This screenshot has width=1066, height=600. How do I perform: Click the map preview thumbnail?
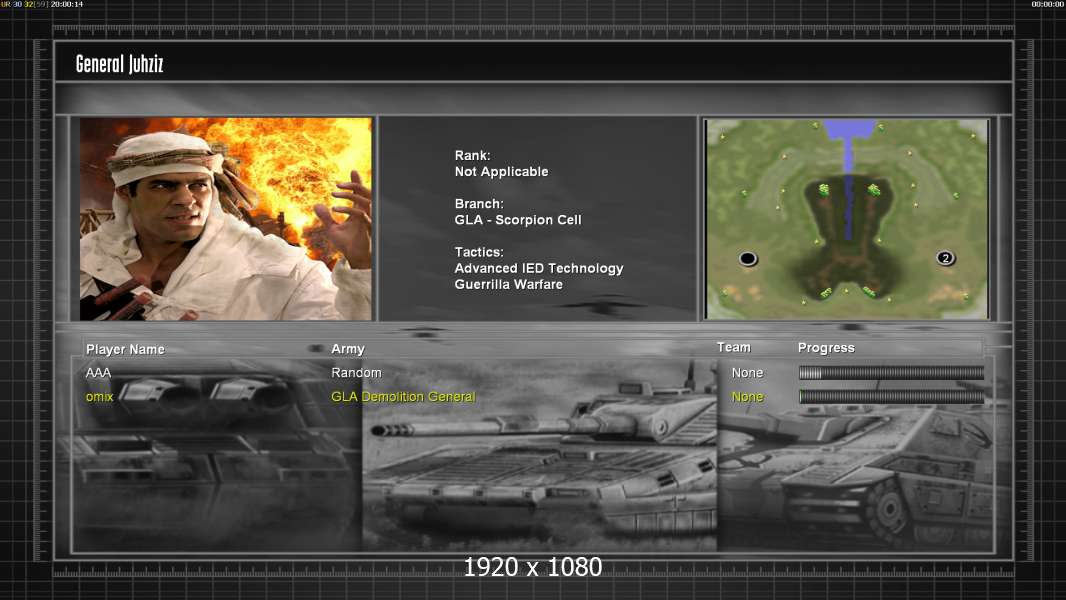847,219
